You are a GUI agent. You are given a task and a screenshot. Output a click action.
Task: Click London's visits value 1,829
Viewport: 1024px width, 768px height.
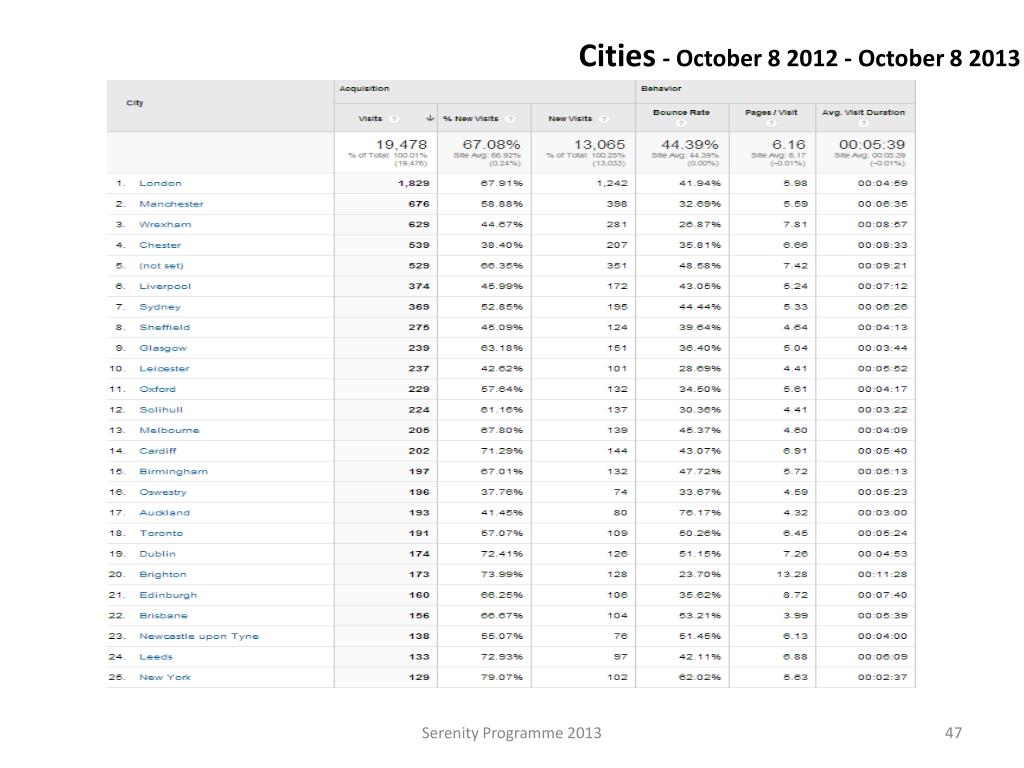click(x=413, y=184)
